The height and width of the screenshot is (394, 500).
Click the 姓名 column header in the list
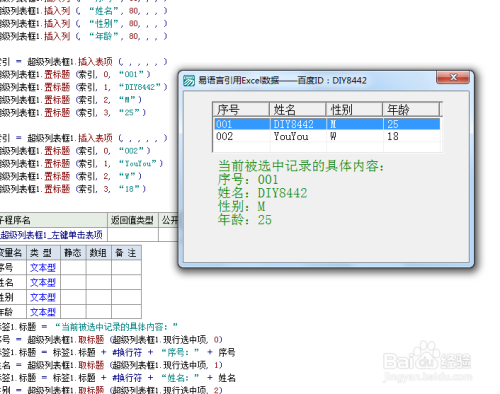(x=297, y=109)
